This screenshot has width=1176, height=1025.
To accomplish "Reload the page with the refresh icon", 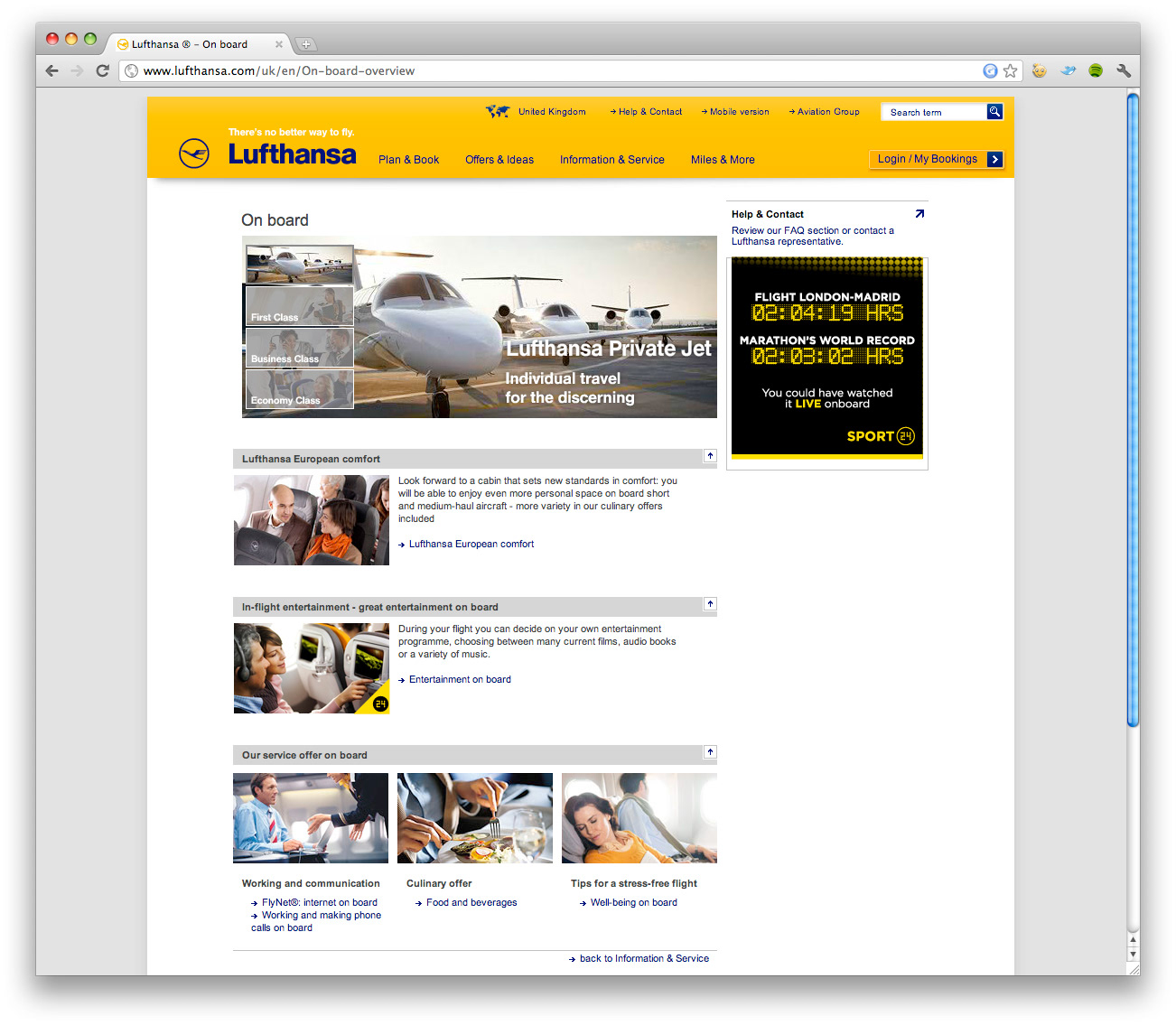I will click(x=102, y=70).
